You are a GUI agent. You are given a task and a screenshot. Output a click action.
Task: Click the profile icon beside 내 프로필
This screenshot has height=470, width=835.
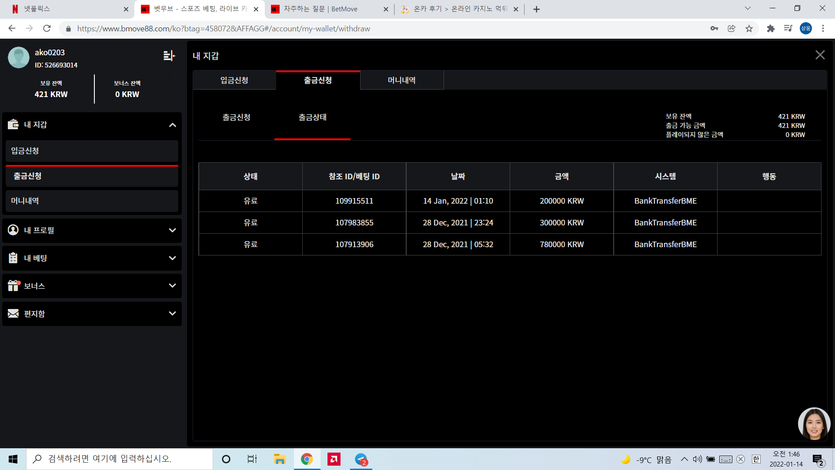pyautogui.click(x=13, y=230)
